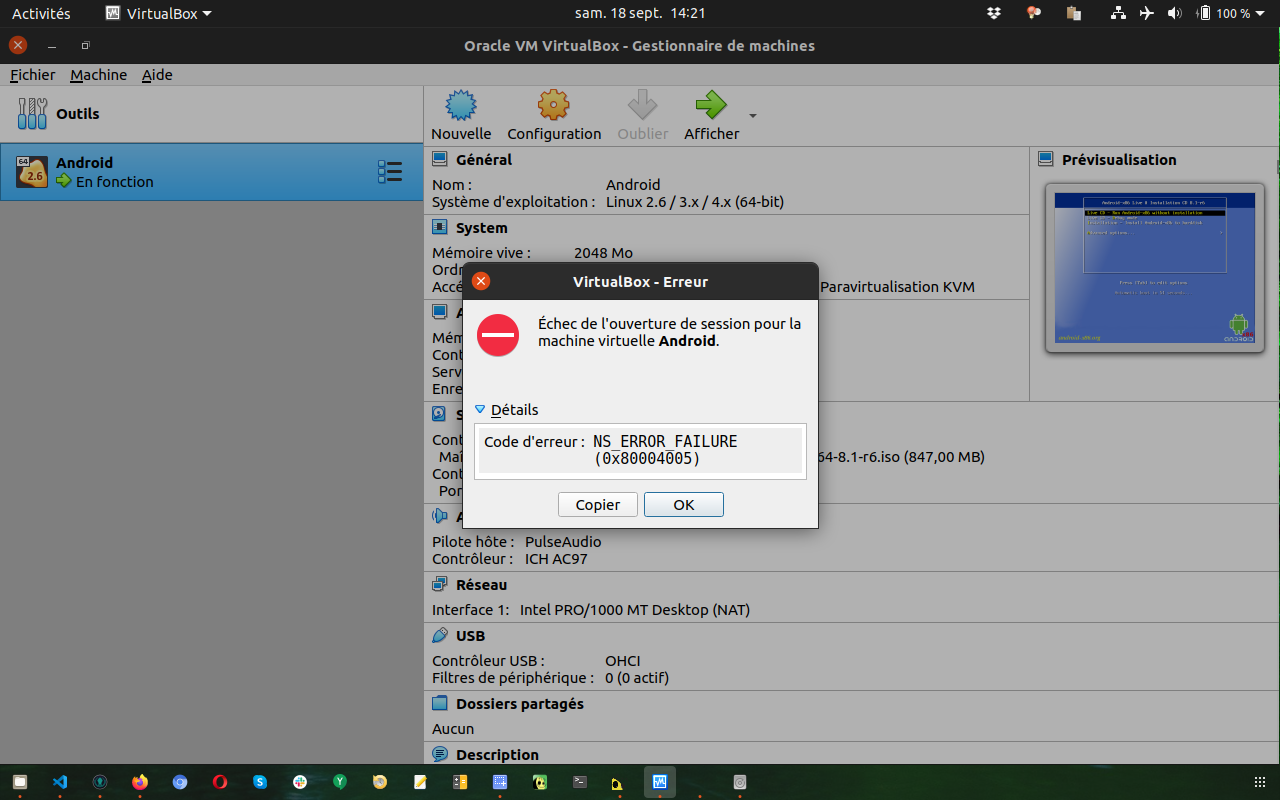Click the volume speaker tray icon
This screenshot has width=1280, height=800.
[1174, 13]
